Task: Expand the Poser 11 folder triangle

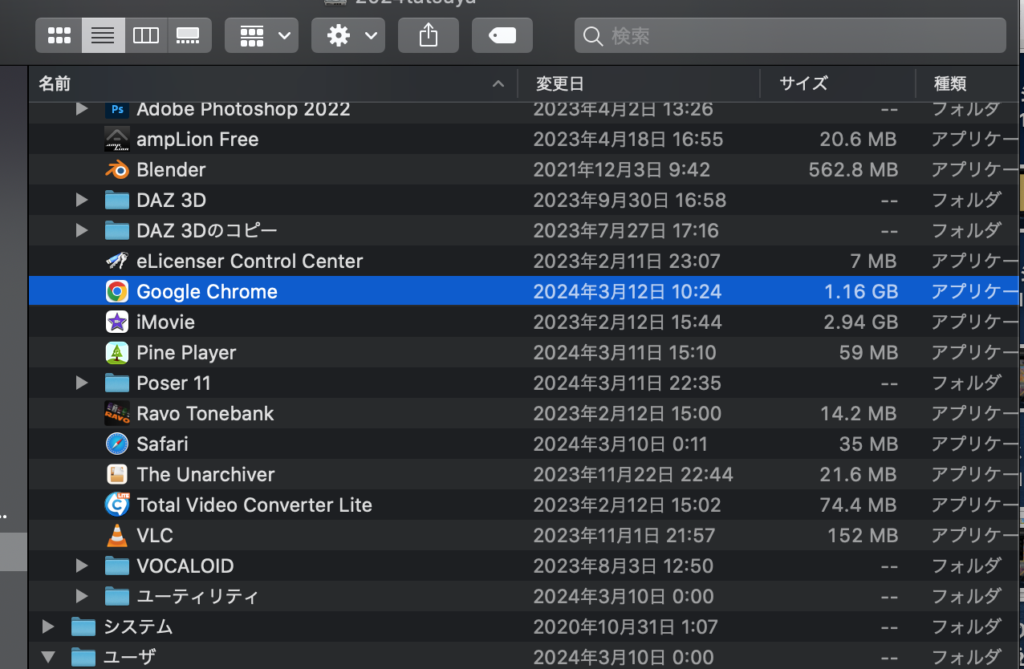Action: pos(82,384)
